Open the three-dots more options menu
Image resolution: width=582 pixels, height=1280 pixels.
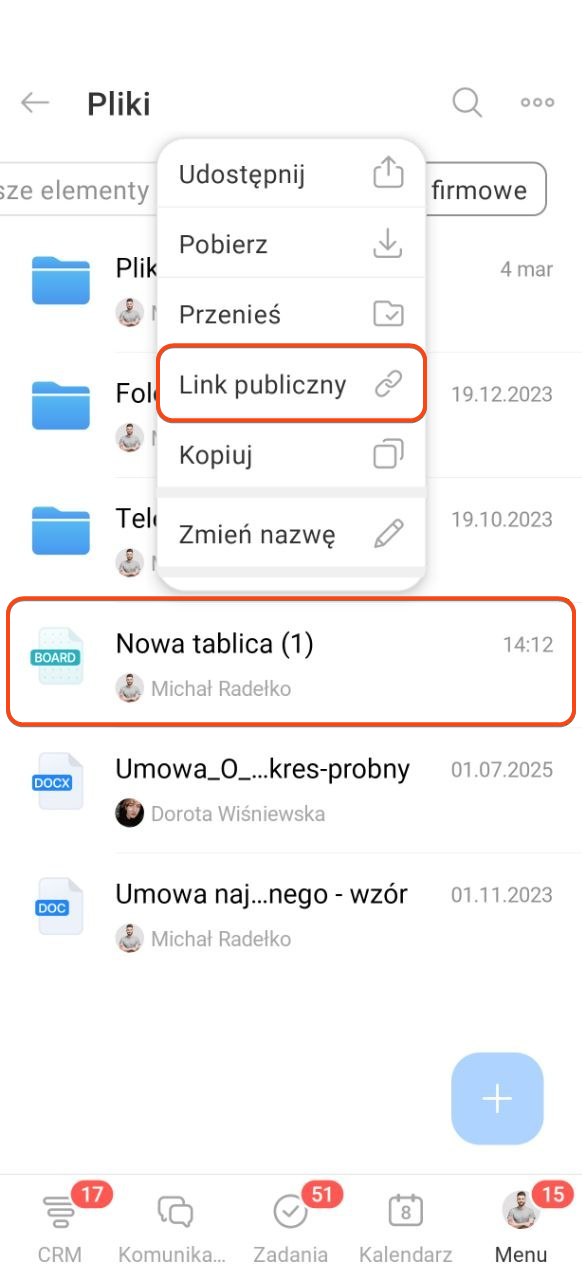click(537, 102)
